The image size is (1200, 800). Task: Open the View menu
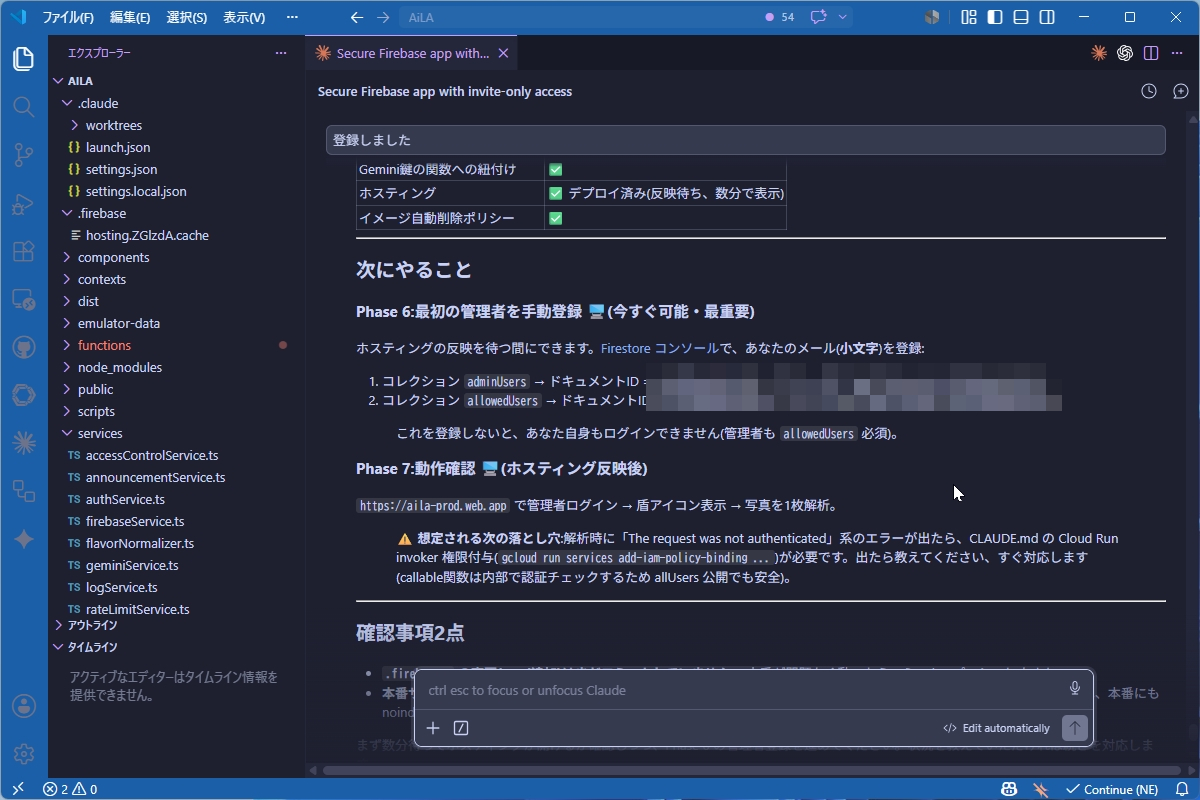[244, 17]
